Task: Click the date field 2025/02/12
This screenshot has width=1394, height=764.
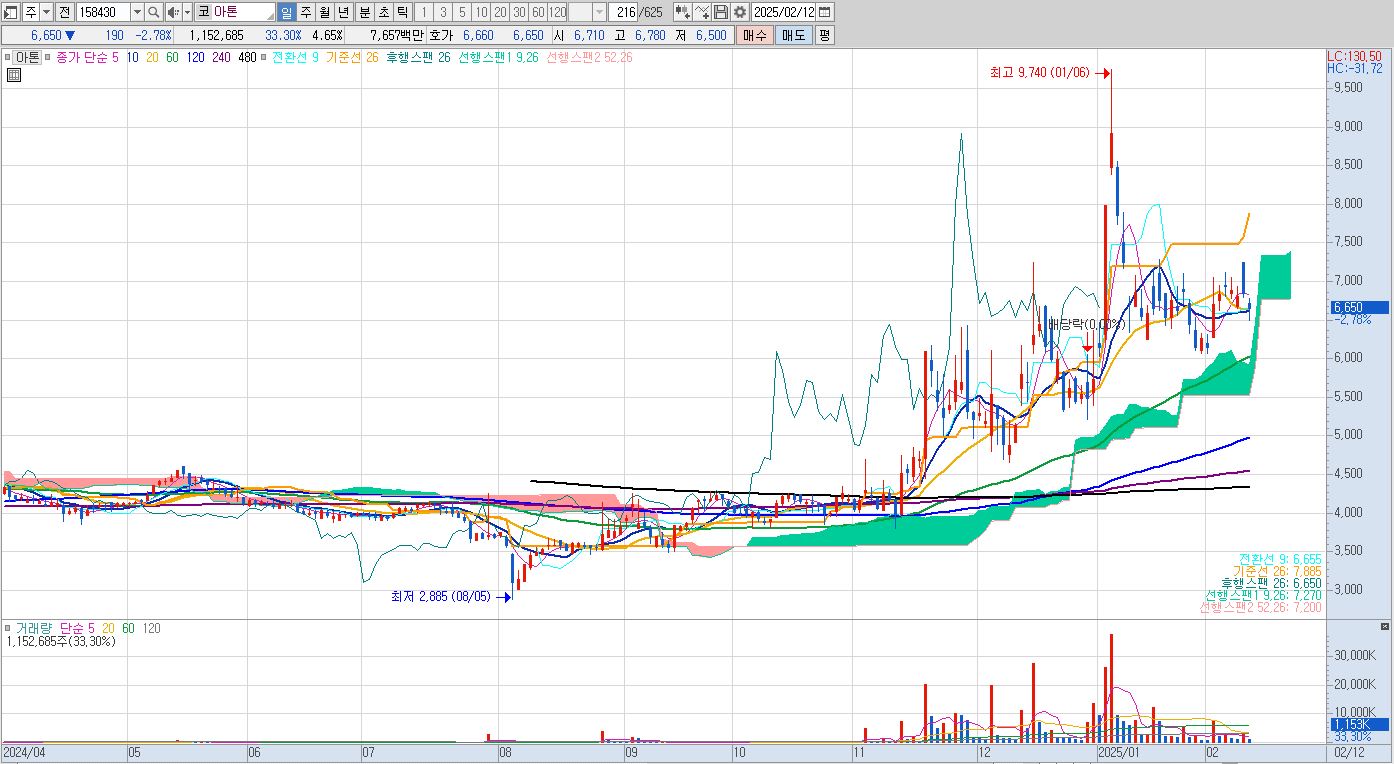Action: (783, 12)
